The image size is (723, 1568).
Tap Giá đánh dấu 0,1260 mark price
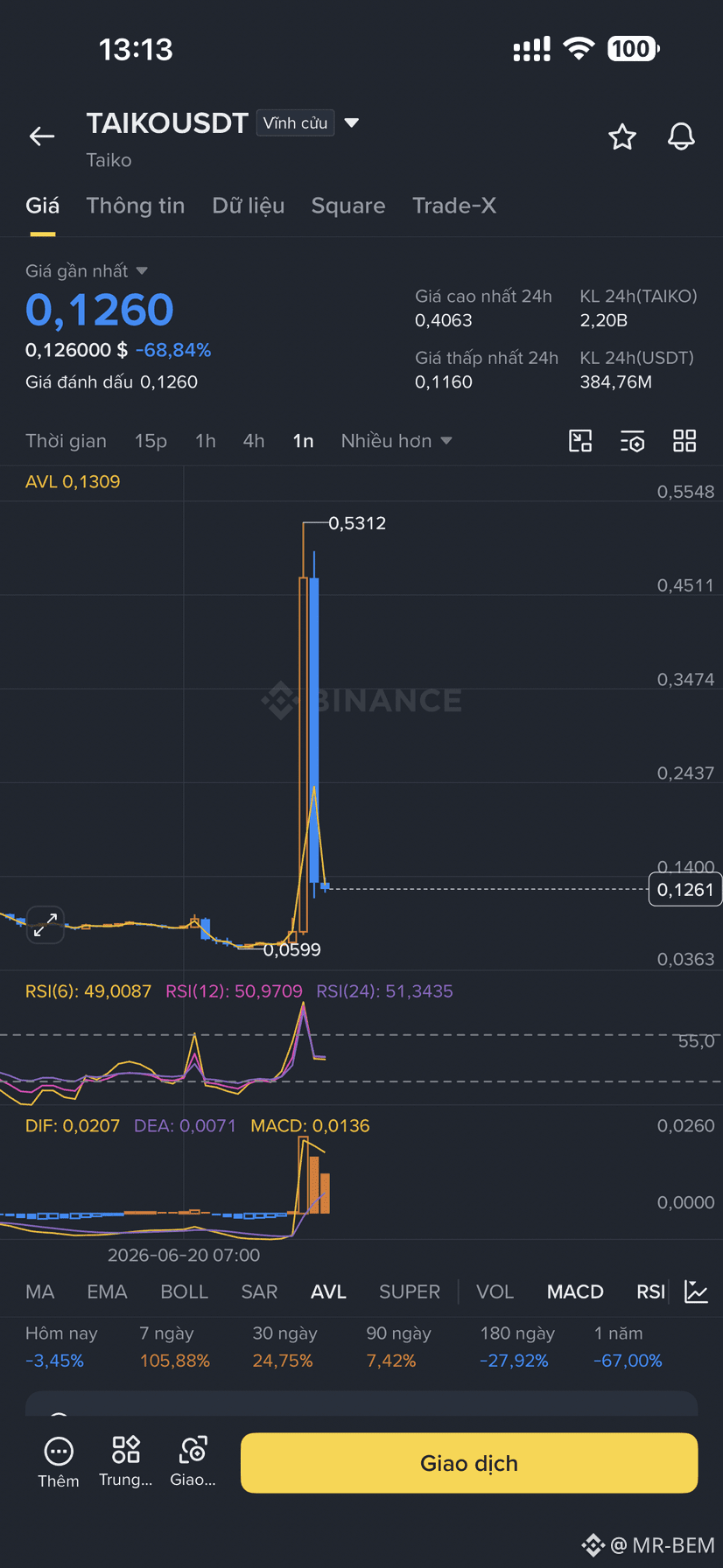click(111, 381)
